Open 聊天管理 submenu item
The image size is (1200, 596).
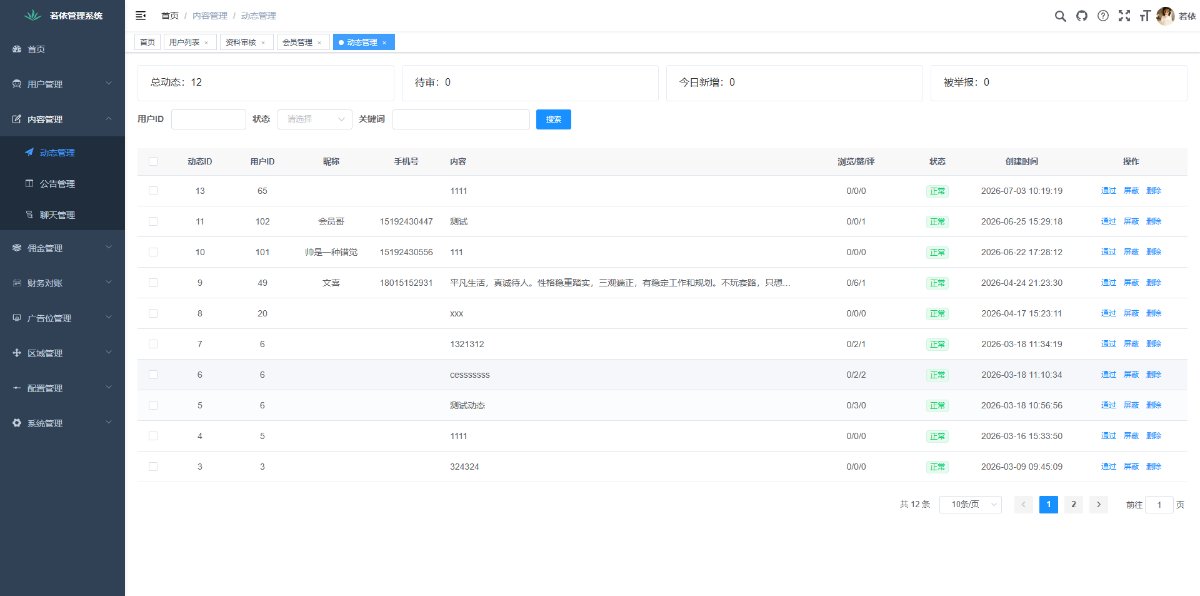[x=62, y=215]
